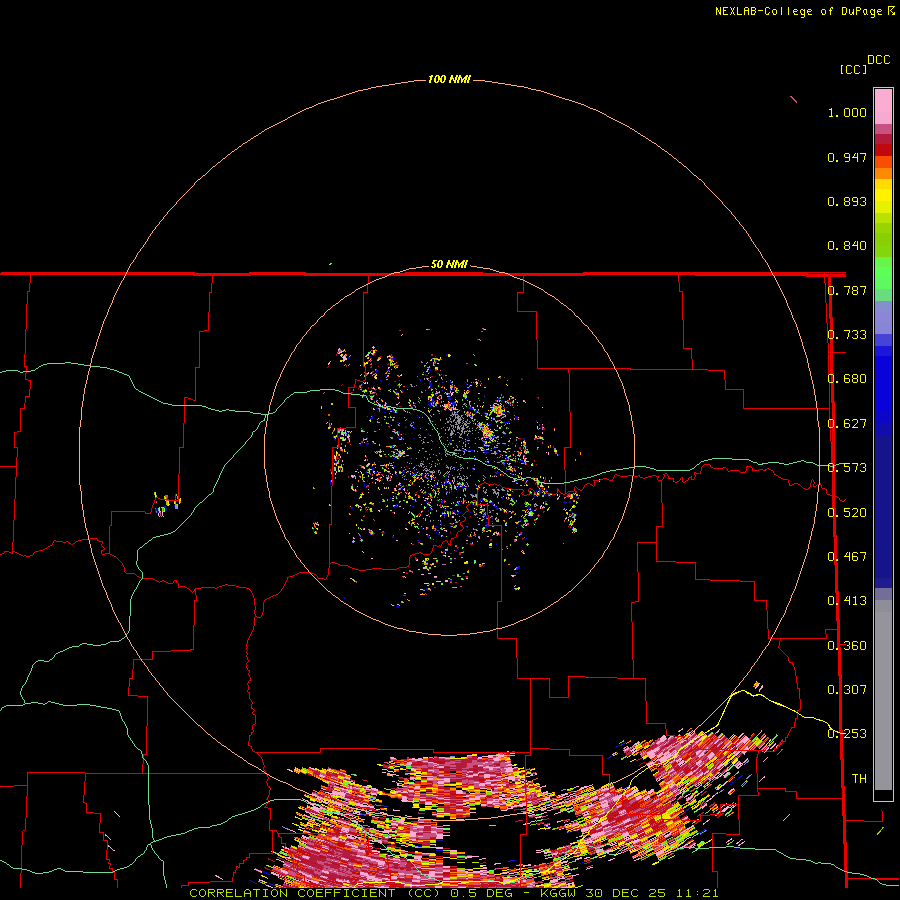Click the 0.787 scale value
This screenshot has height=900, width=900.
[847, 290]
